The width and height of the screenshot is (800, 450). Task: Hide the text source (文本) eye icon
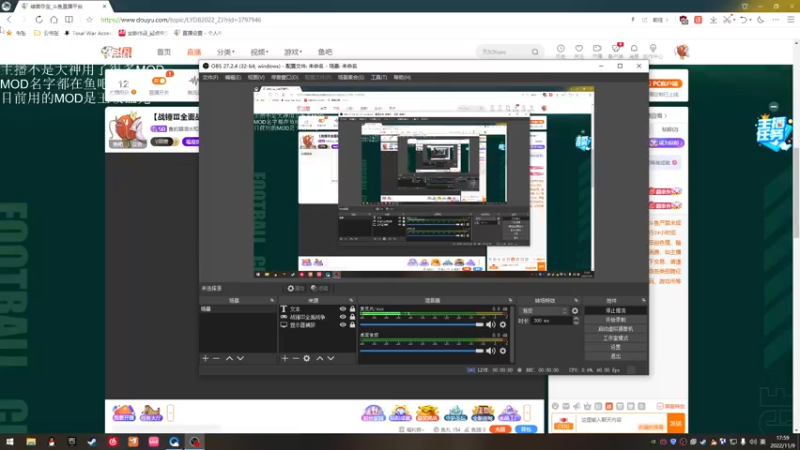pyautogui.click(x=343, y=309)
